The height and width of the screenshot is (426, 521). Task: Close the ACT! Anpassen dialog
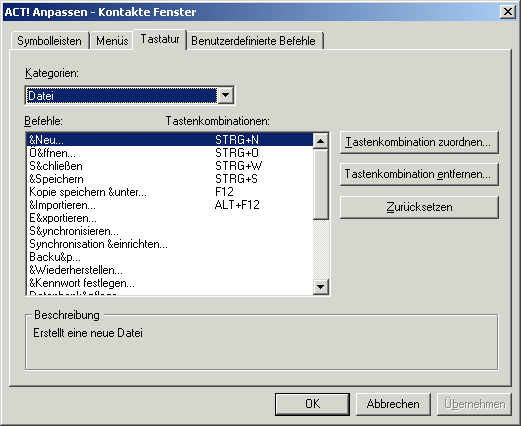[508, 12]
